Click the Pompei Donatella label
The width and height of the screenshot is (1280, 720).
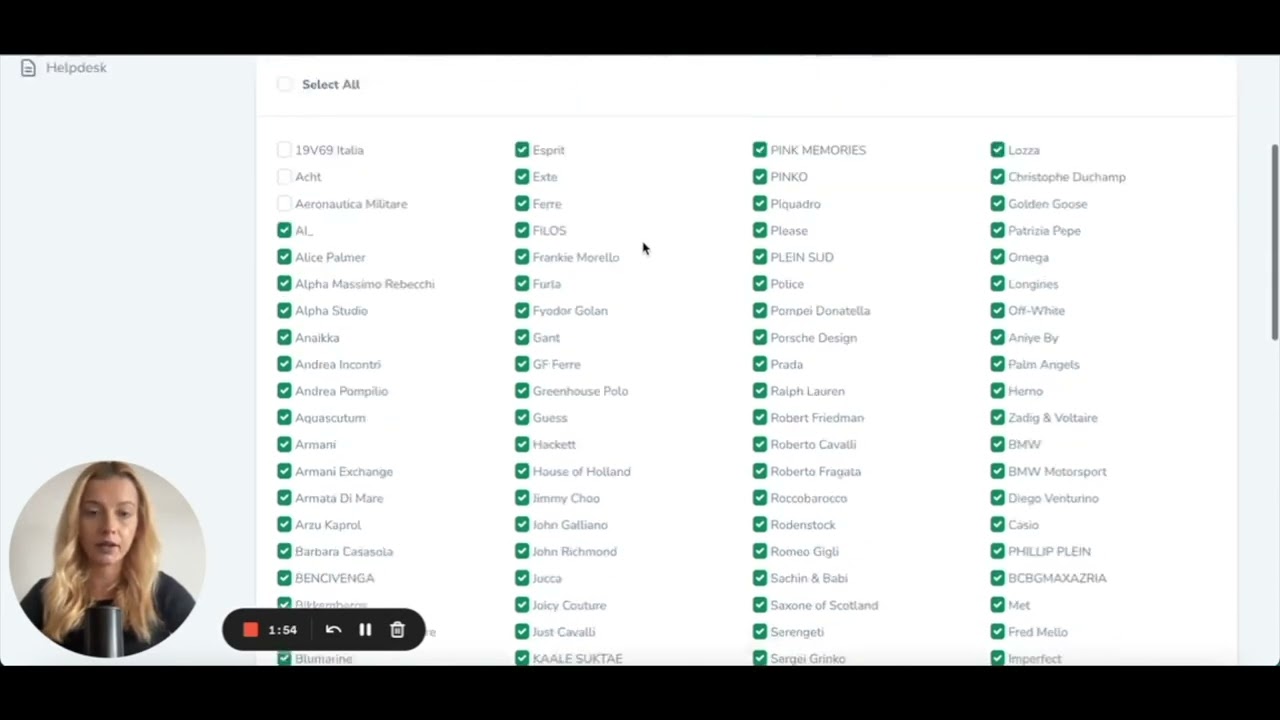pyautogui.click(x=820, y=311)
